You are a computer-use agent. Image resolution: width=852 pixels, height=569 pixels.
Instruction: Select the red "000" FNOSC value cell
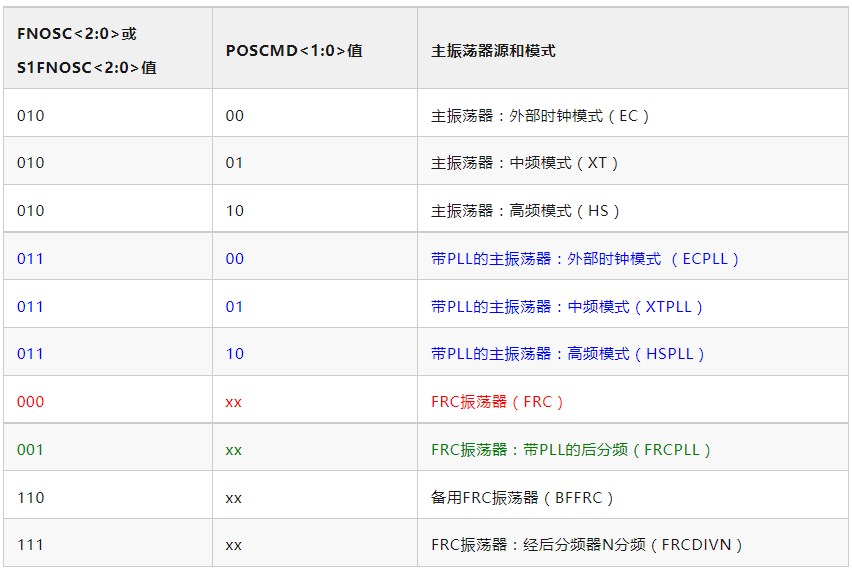pyautogui.click(x=108, y=399)
